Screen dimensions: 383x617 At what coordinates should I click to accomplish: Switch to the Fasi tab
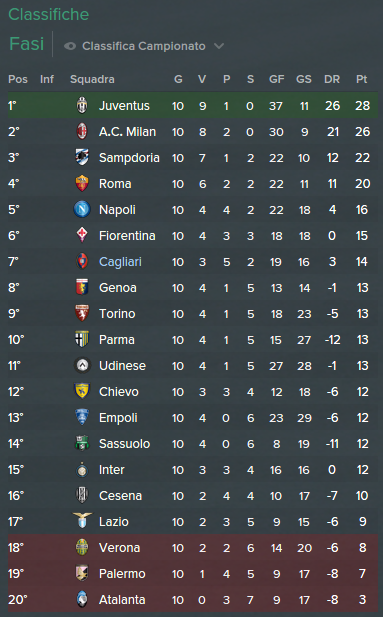click(x=26, y=44)
